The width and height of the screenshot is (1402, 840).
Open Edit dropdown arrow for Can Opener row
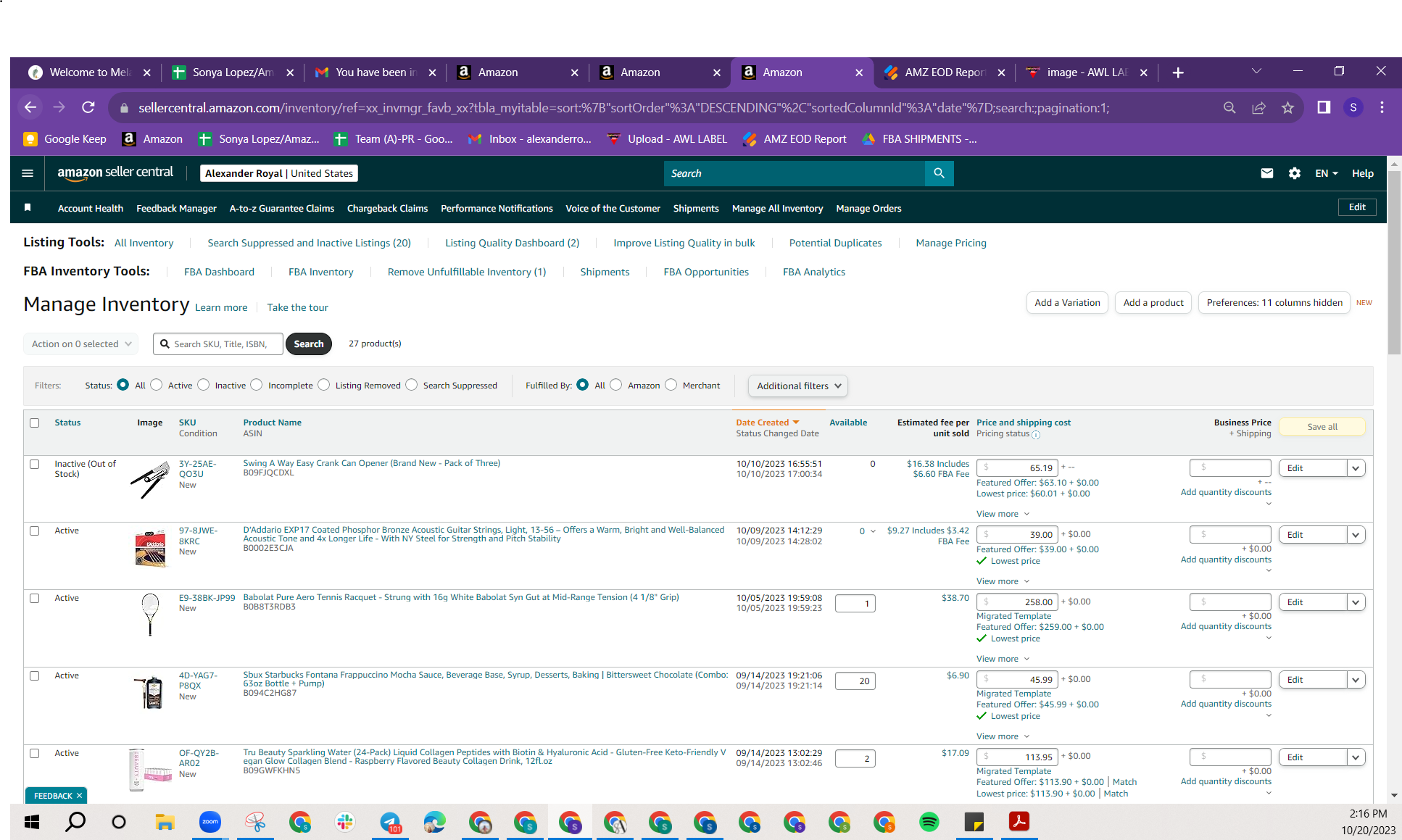[x=1356, y=468]
